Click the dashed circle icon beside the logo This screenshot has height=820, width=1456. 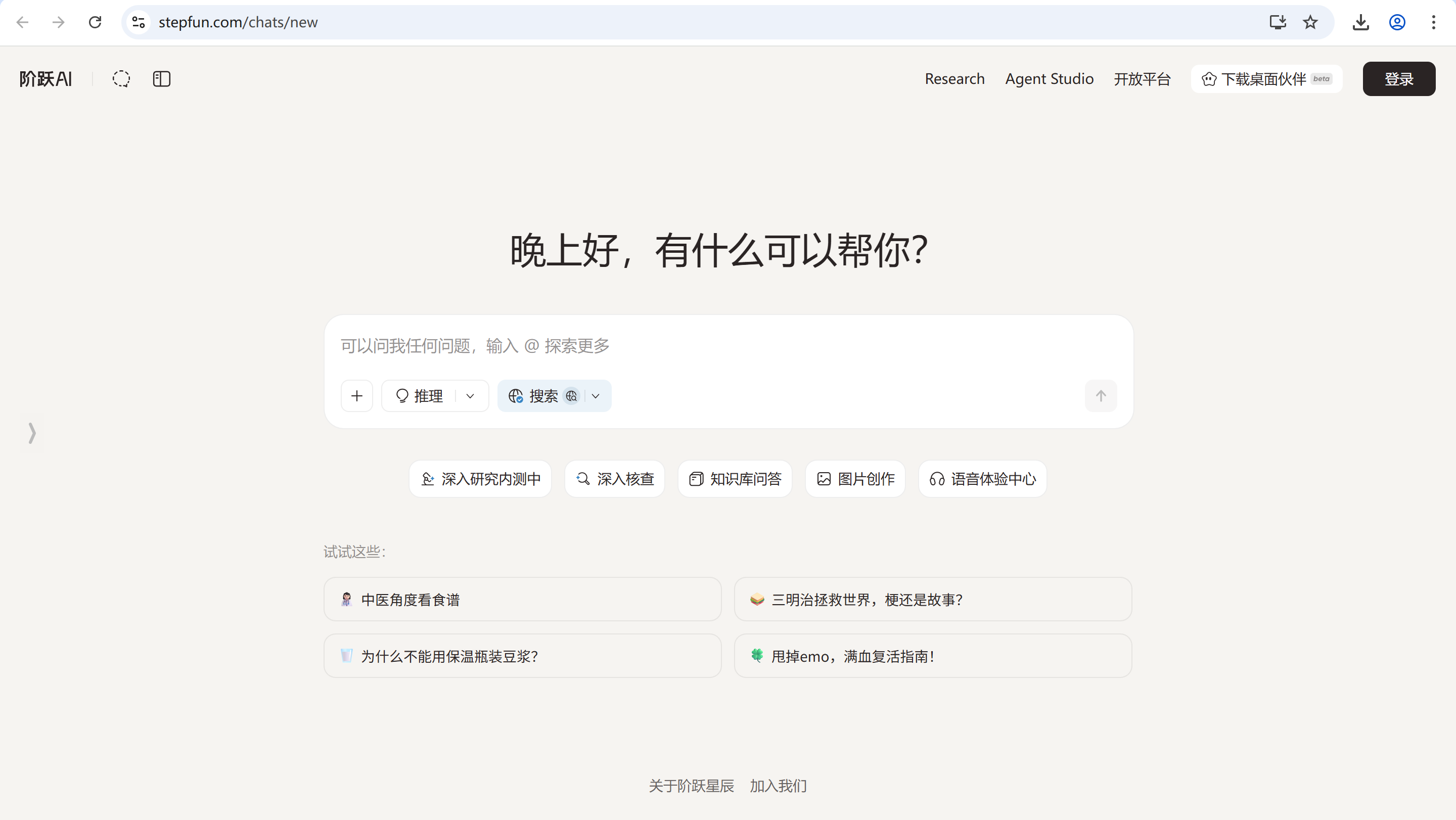pos(121,78)
